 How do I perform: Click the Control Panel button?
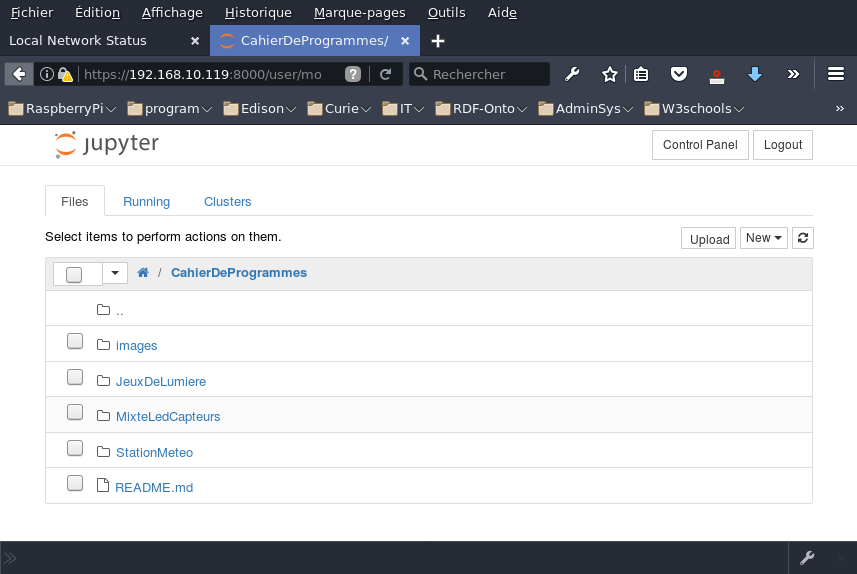point(700,145)
